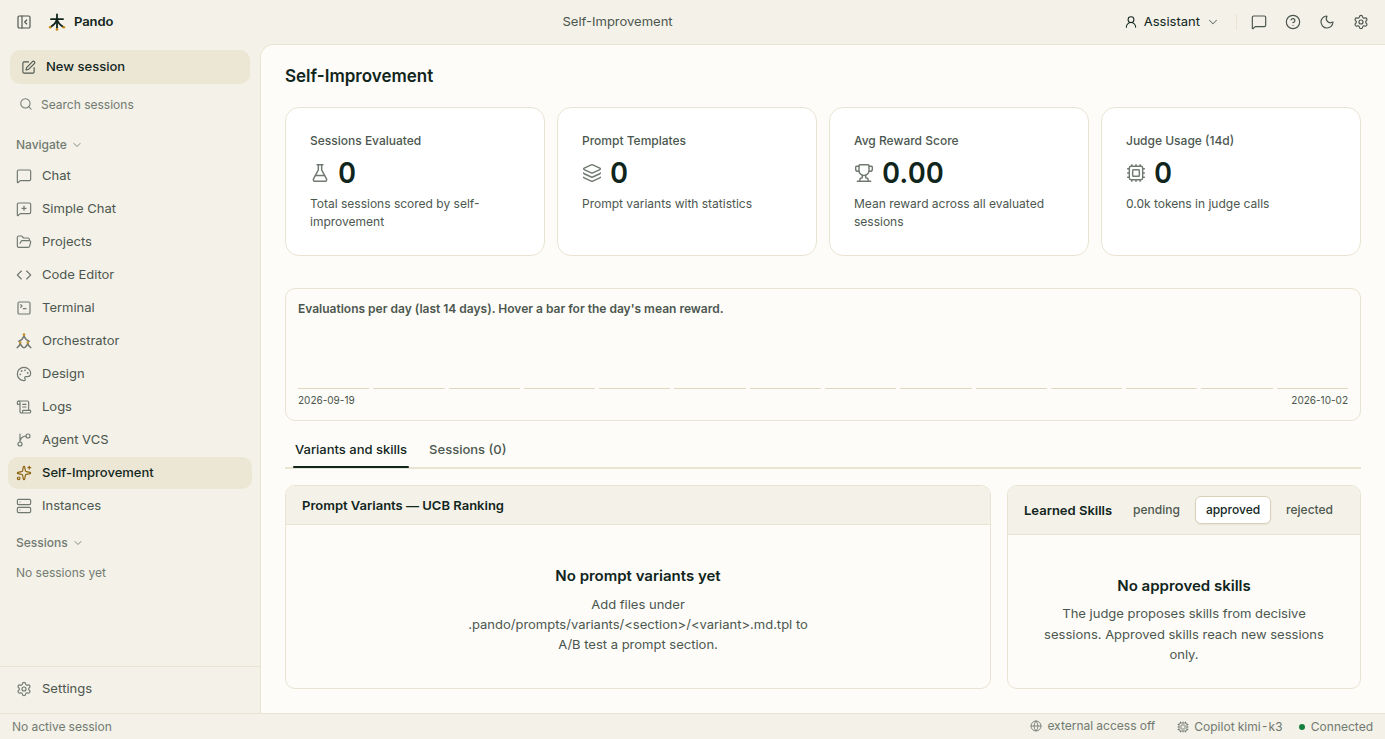Viewport: 1385px width, 739px height.
Task: Open the help question mark icon
Action: [1293, 22]
